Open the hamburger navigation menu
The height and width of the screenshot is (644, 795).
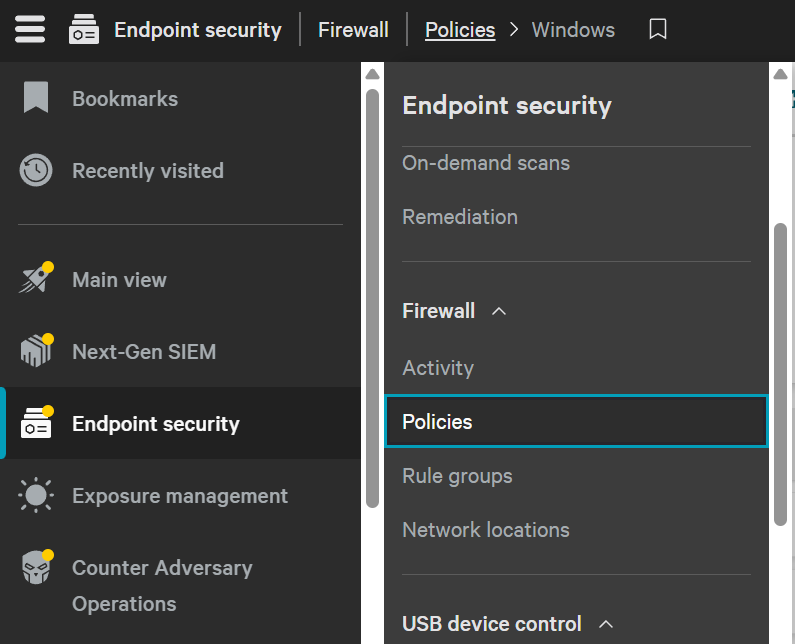(x=30, y=29)
